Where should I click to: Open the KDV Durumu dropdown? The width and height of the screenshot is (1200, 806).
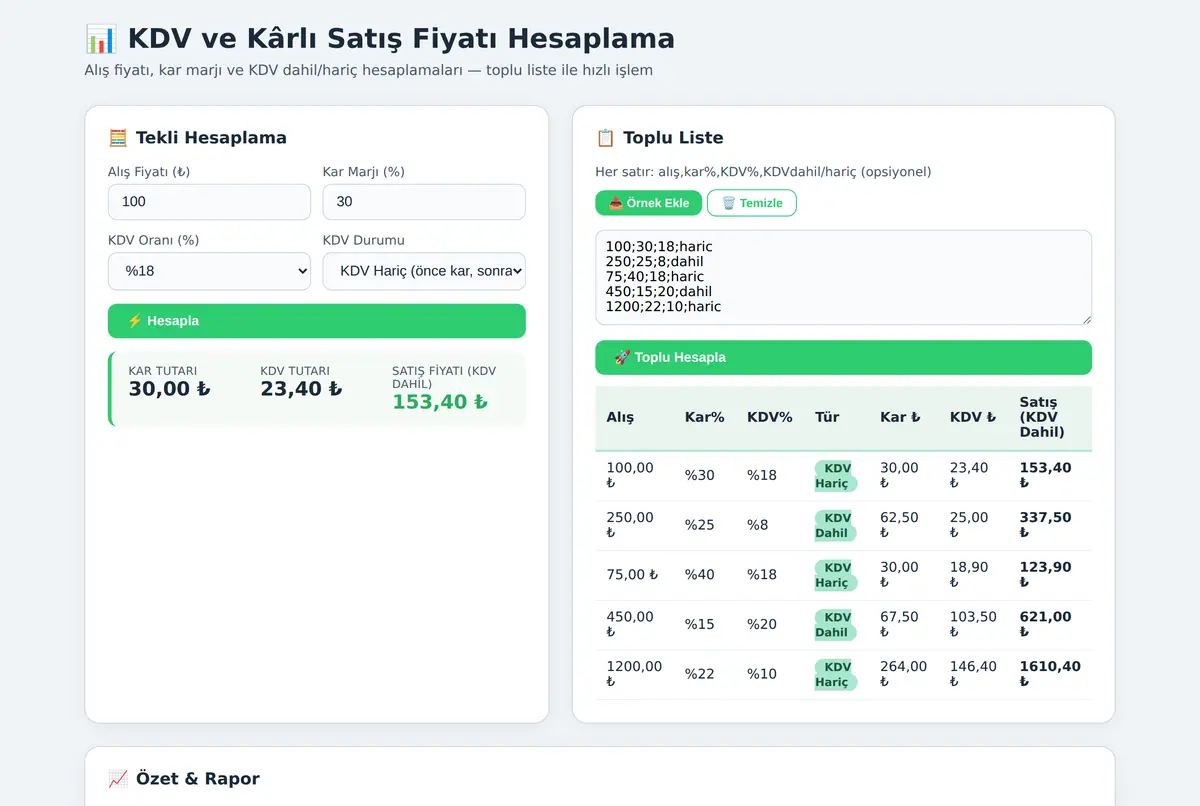pyautogui.click(x=424, y=271)
